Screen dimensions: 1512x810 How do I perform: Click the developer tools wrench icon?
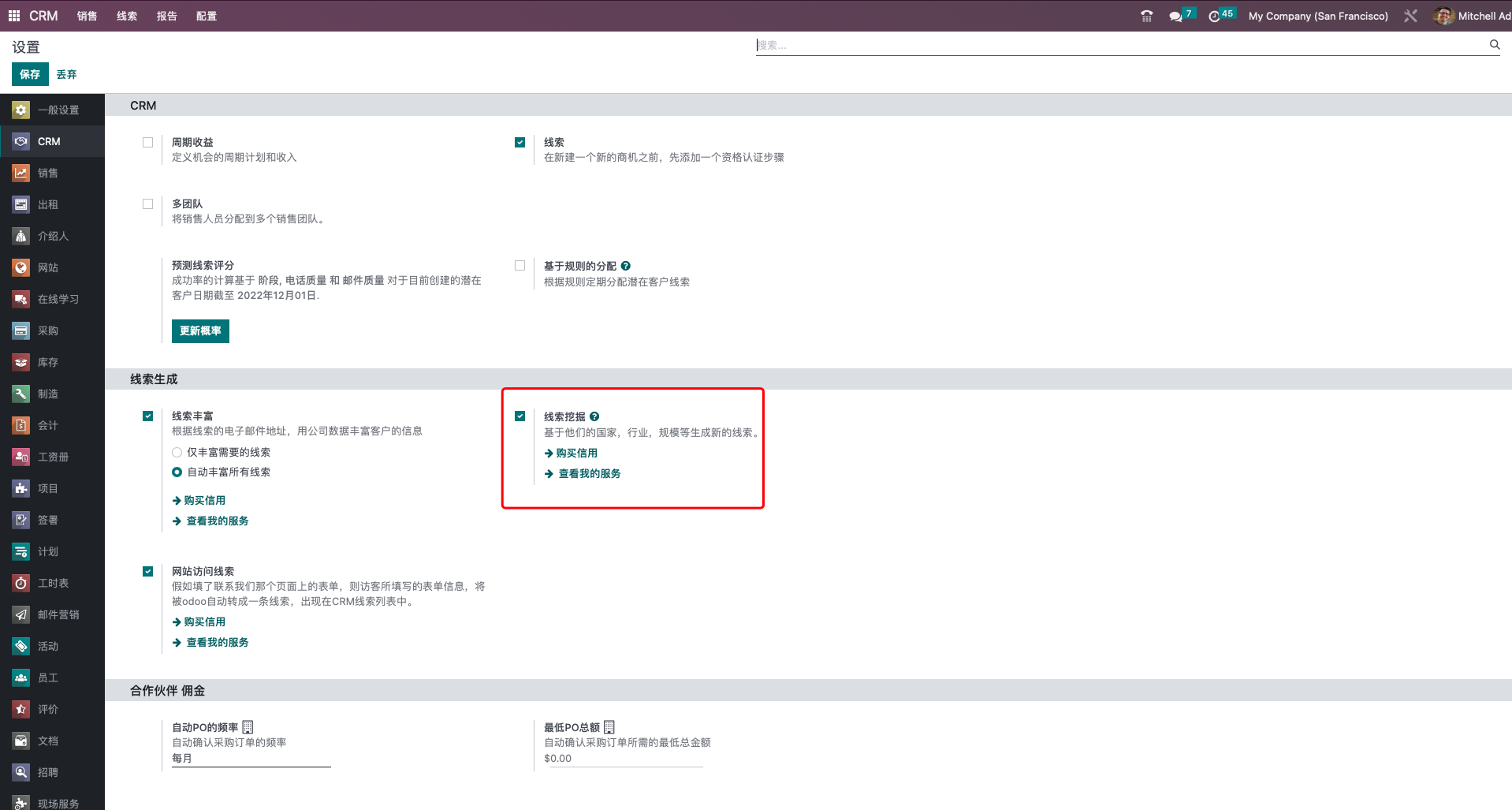[x=1410, y=16]
